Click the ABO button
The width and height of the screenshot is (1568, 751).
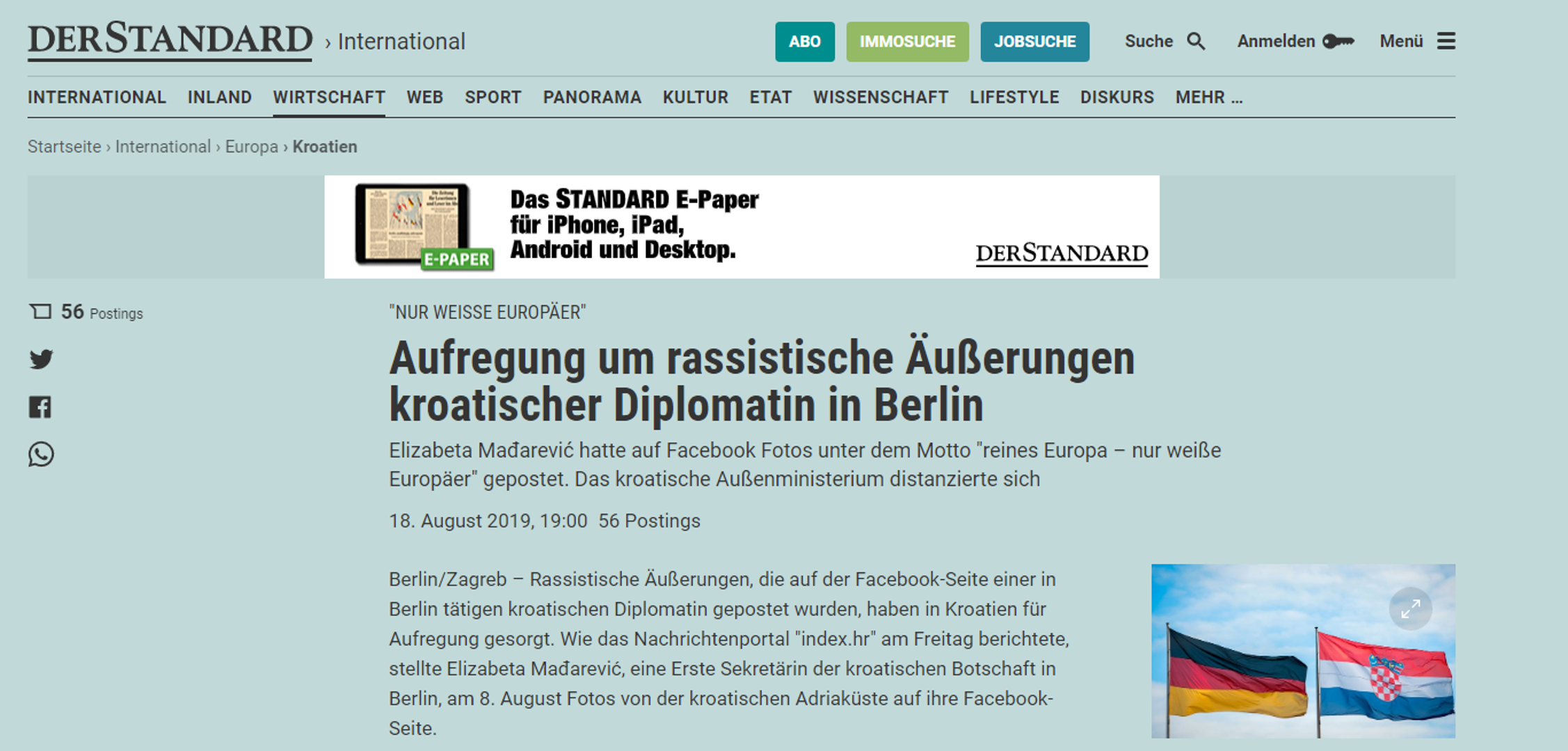tap(804, 42)
